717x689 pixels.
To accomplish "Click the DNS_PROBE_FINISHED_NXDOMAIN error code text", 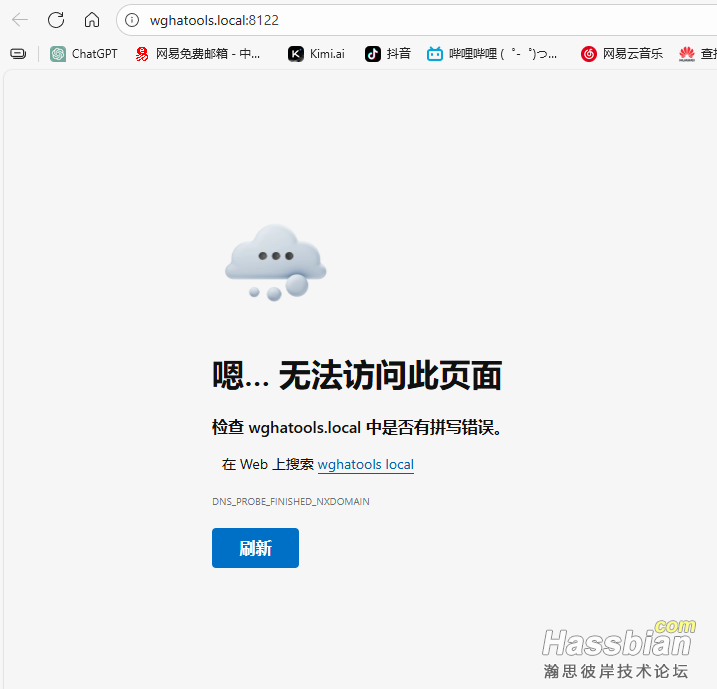I will point(290,502).
